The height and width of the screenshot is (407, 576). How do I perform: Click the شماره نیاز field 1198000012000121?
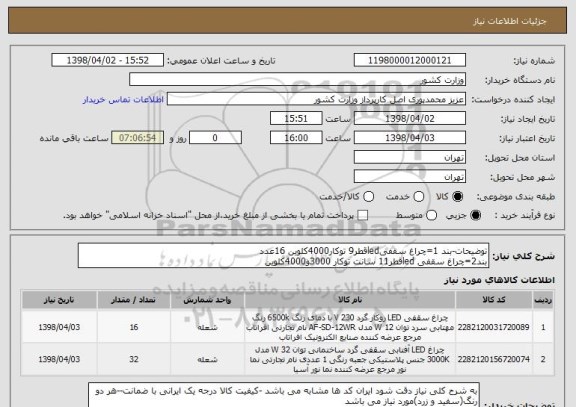click(410, 60)
